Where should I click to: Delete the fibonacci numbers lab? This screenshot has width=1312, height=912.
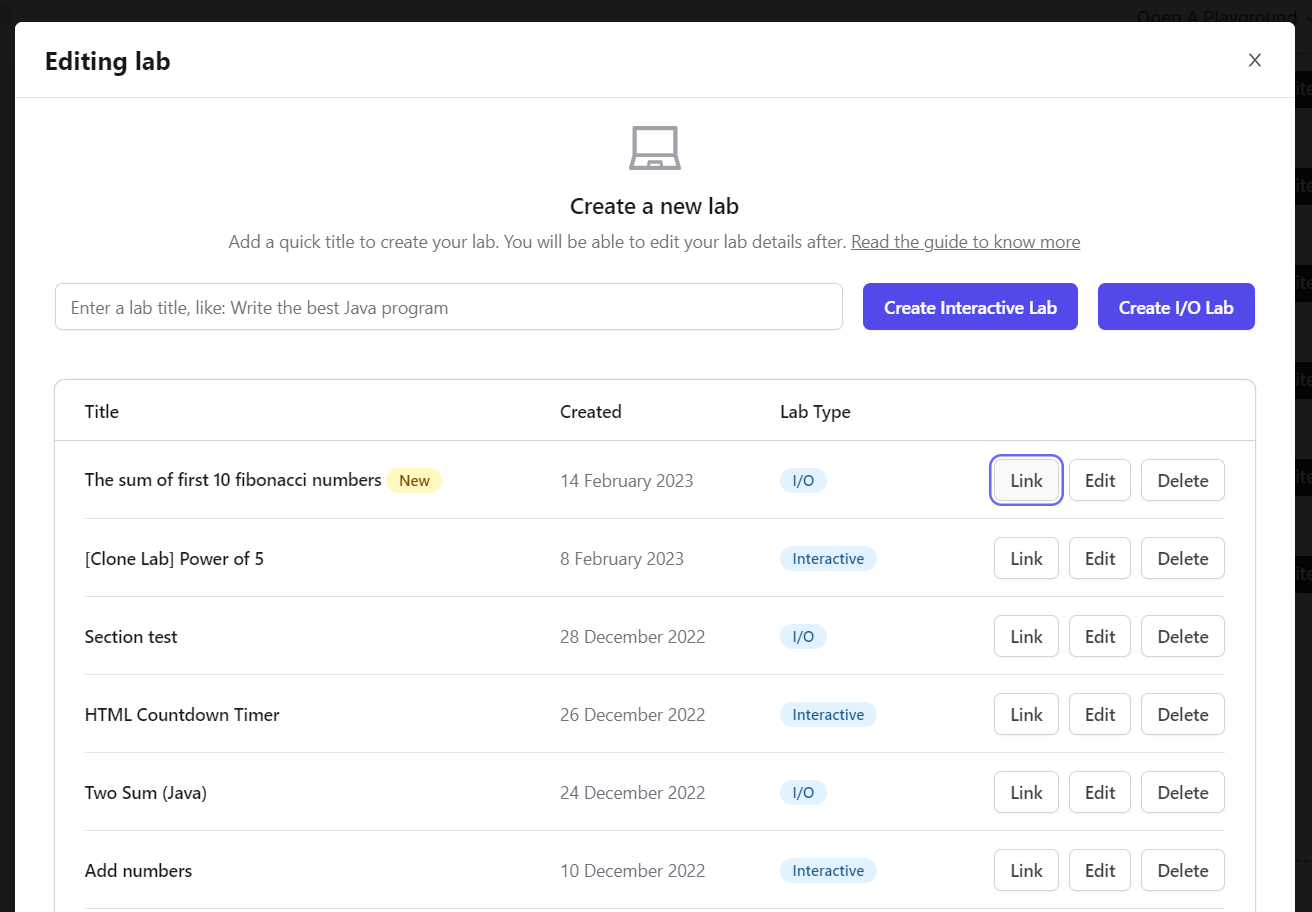1182,481
